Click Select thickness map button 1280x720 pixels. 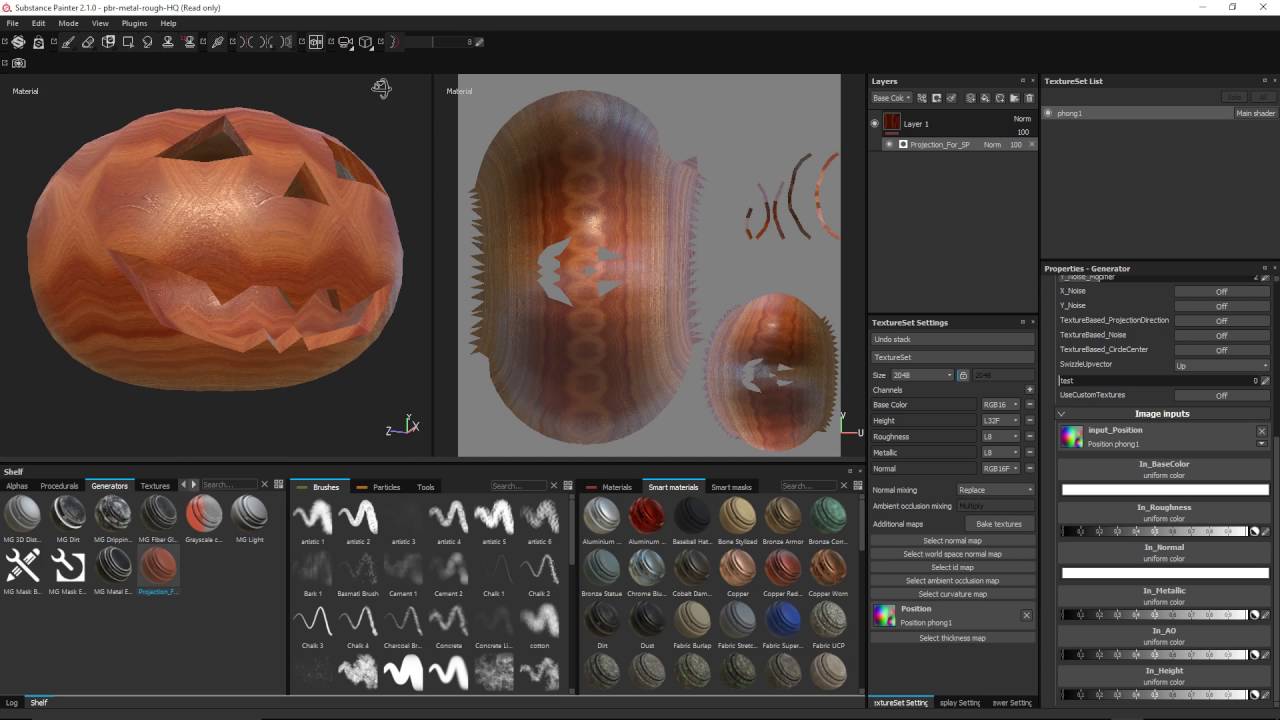click(x=952, y=638)
